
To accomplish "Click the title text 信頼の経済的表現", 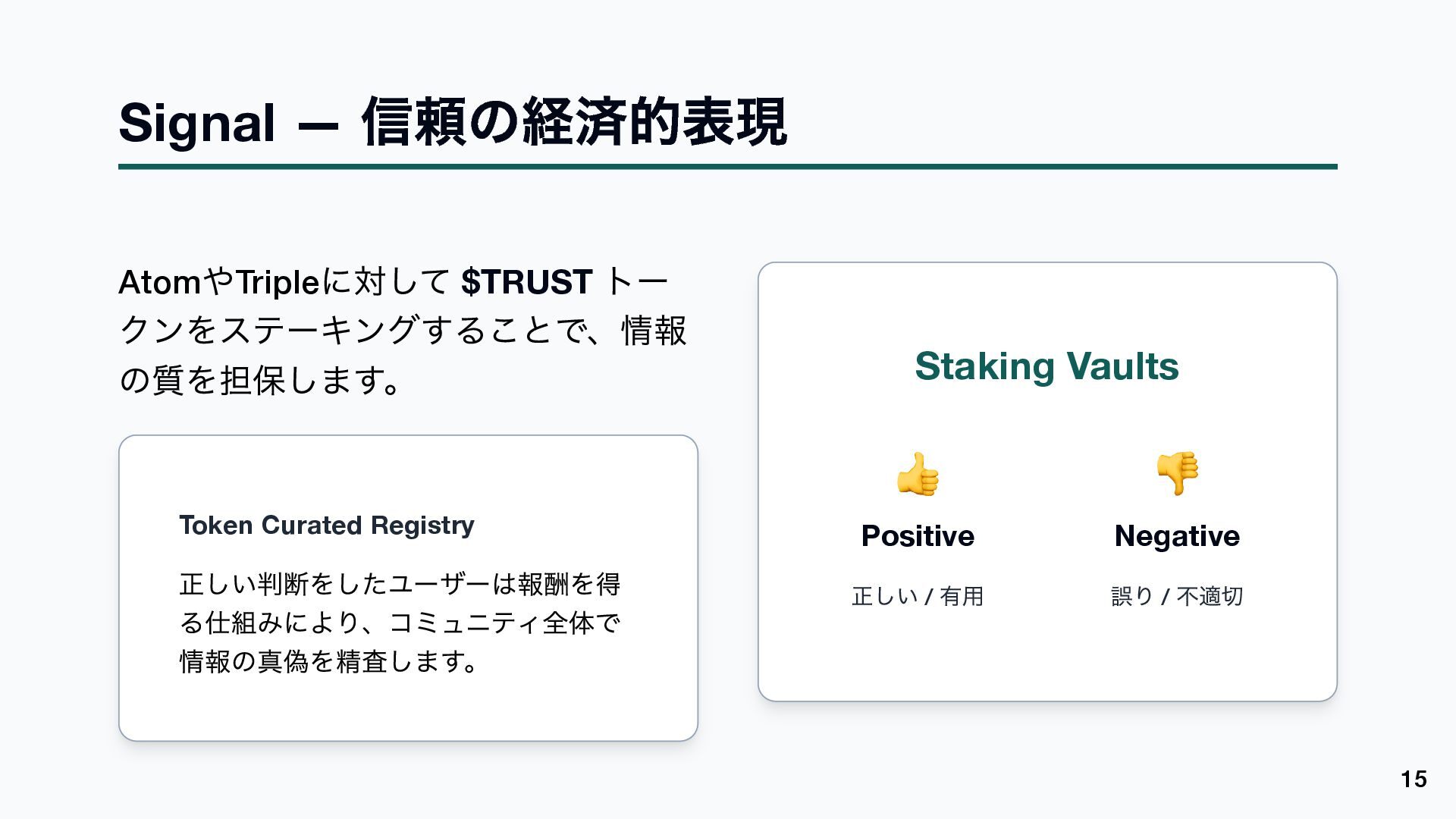I will [574, 123].
